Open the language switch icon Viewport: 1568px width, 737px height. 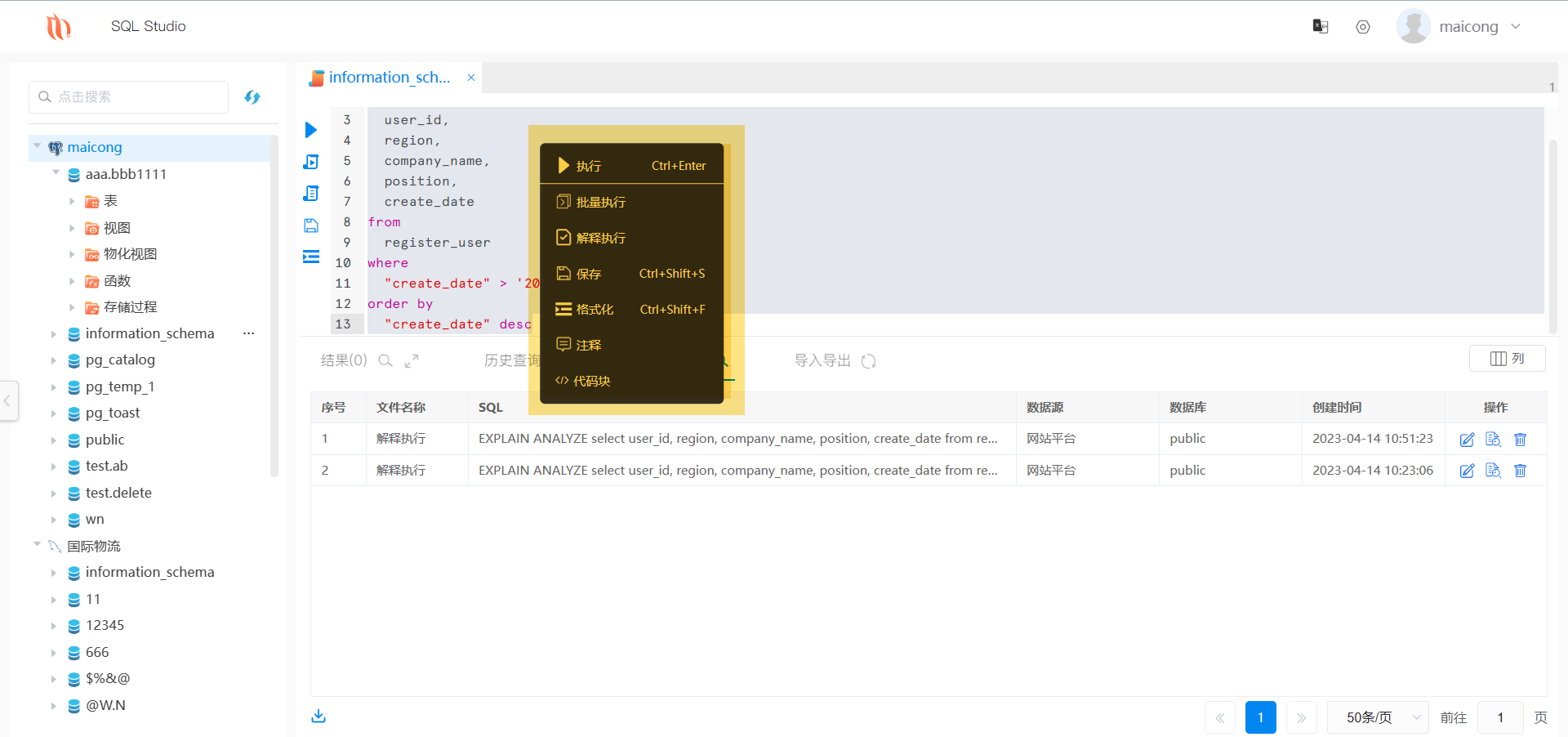[x=1321, y=26]
